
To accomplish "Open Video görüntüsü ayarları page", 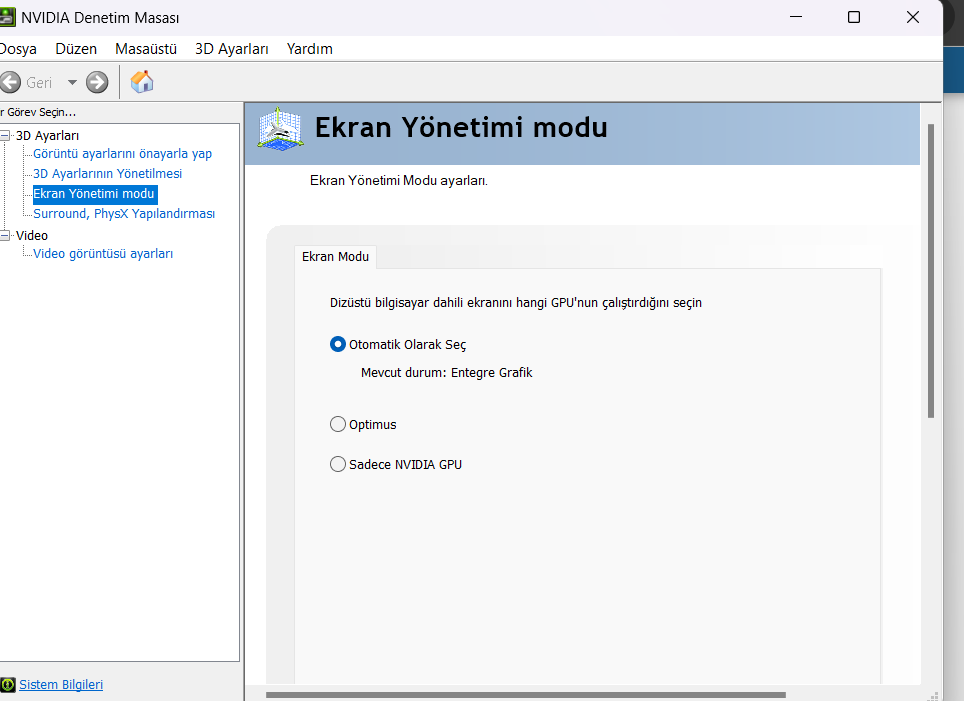I will 103,253.
